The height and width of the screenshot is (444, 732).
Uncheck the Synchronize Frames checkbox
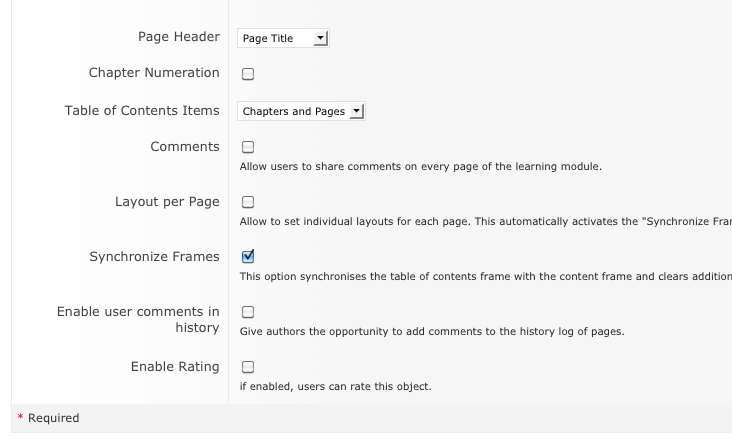point(247,257)
